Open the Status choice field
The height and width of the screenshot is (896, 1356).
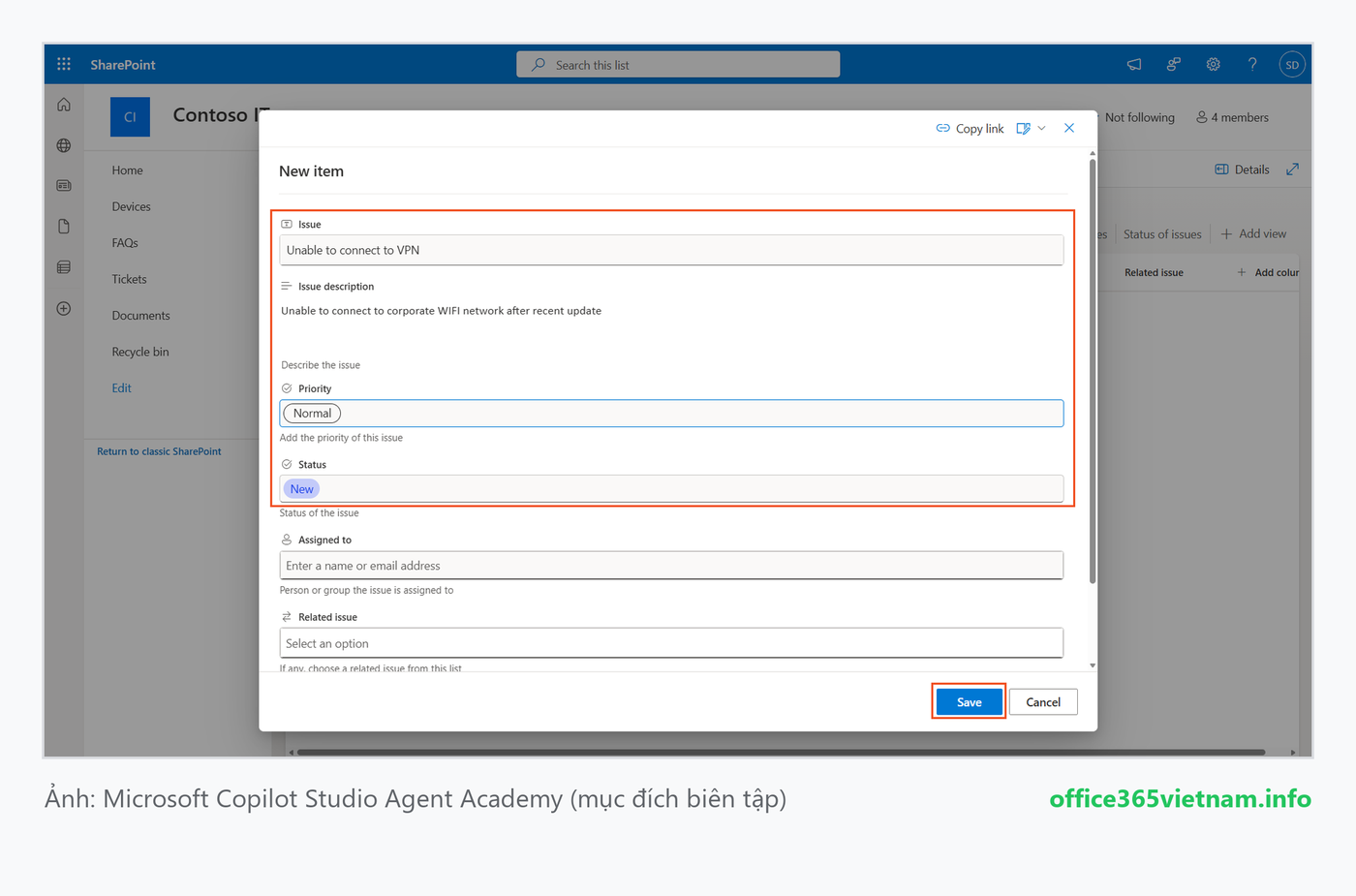click(671, 488)
